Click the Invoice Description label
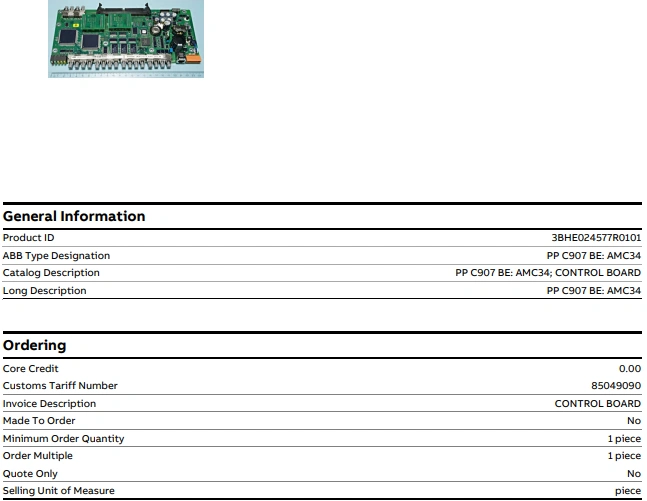The image size is (647, 501). pyautogui.click(x=49, y=404)
